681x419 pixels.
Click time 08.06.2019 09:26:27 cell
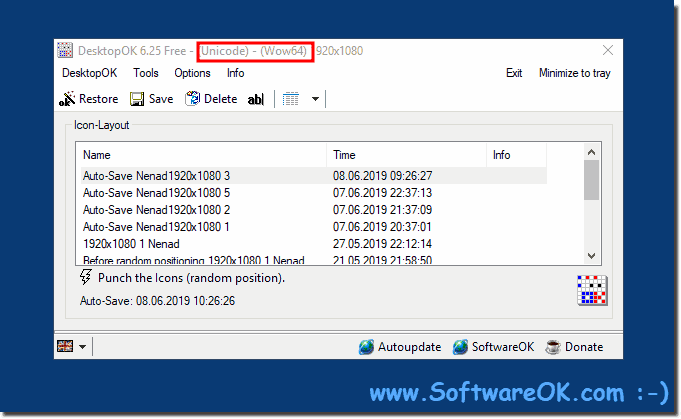(x=382, y=176)
